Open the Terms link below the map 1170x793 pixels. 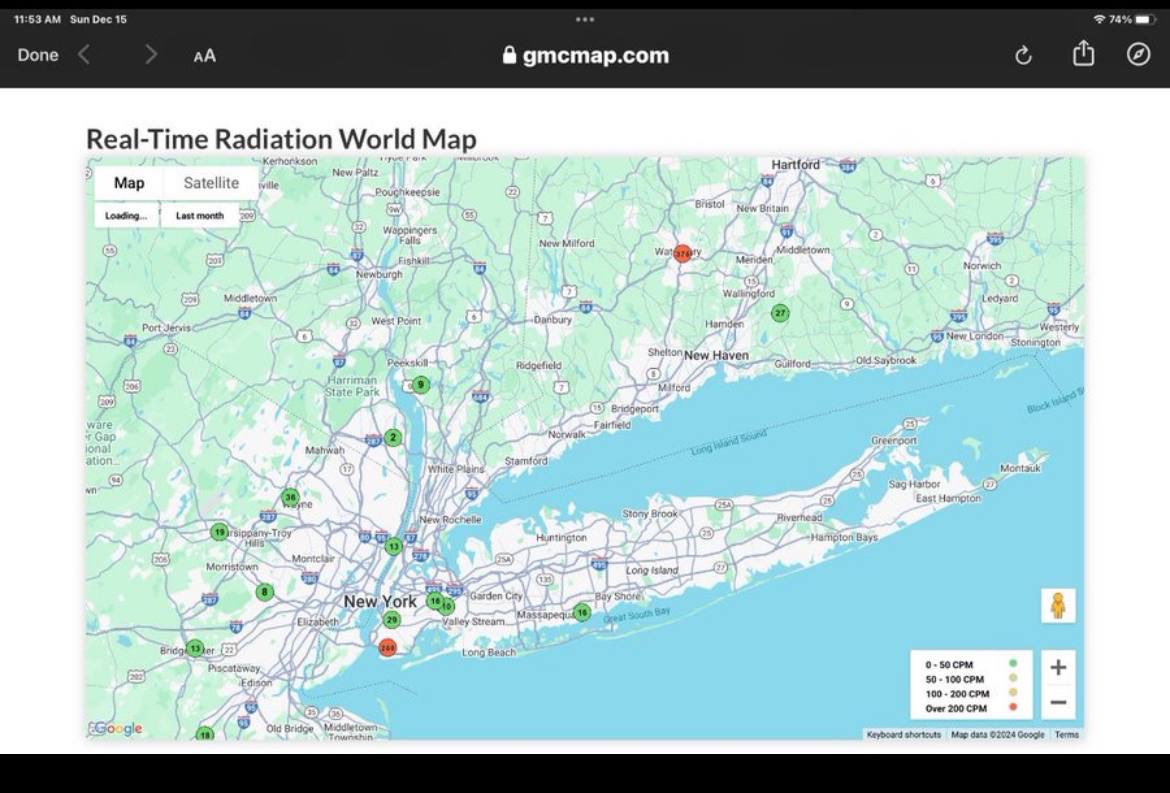click(1066, 734)
